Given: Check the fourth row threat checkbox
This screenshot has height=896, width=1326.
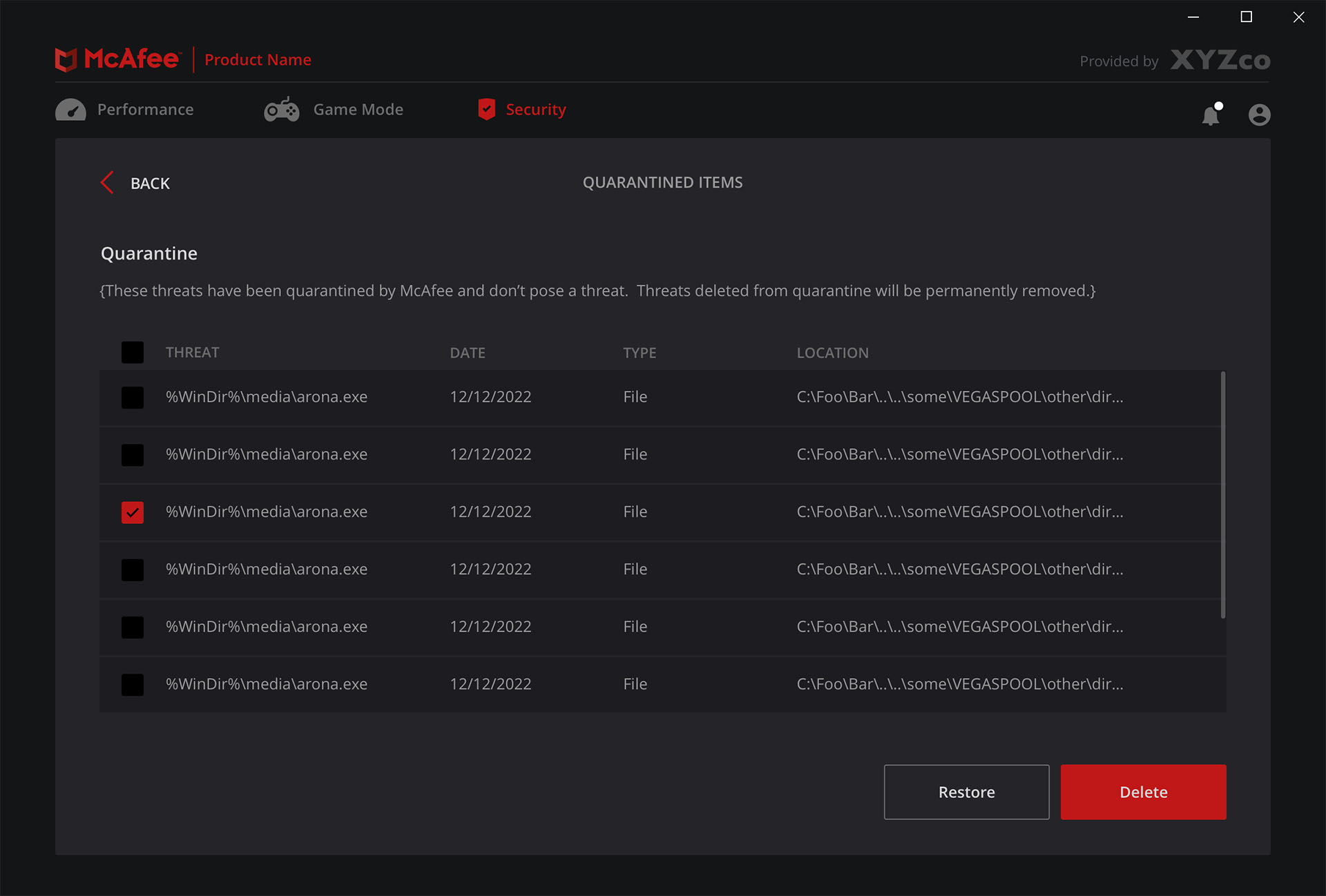Looking at the screenshot, I should coord(133,569).
